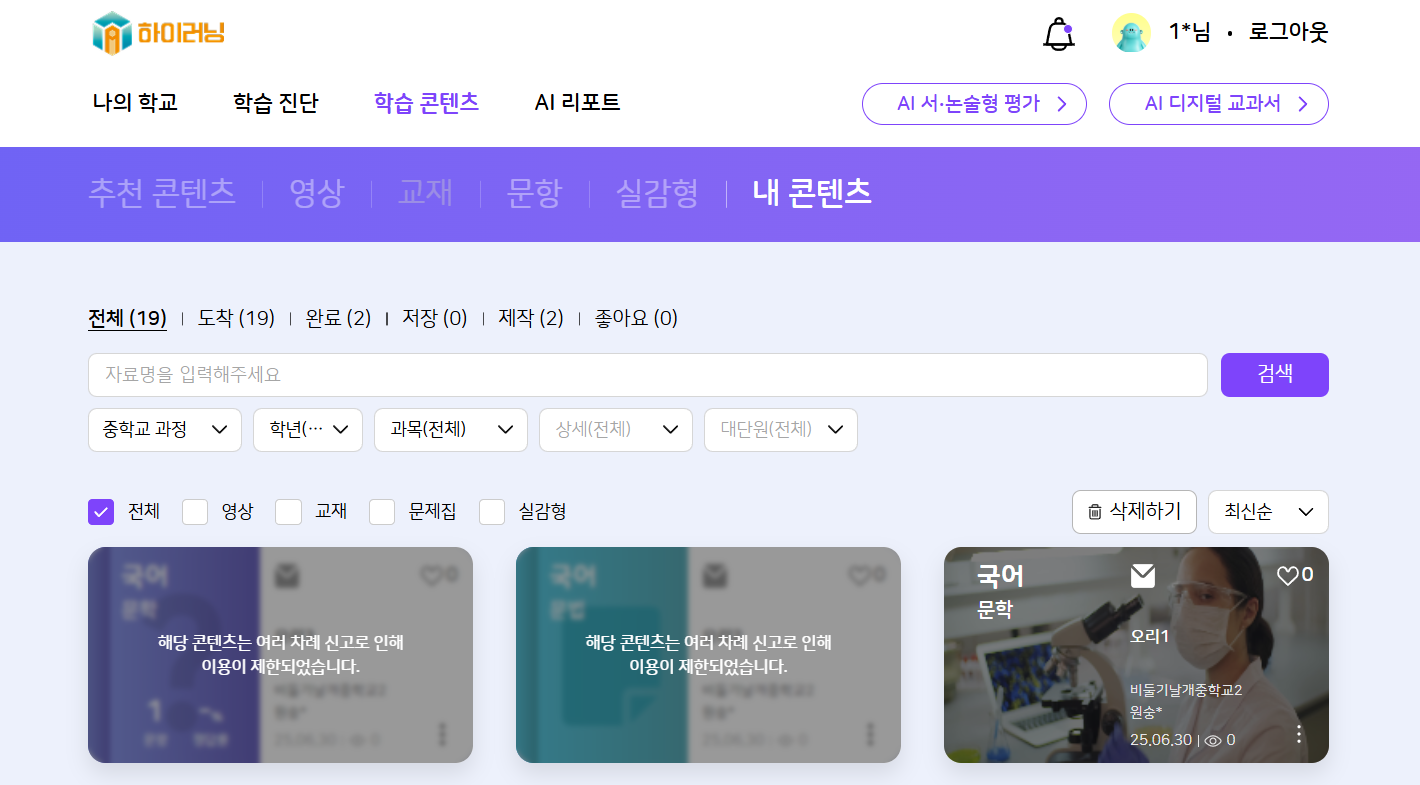Viewport: 1420px width, 785px height.
Task: Expand the 중학교 과정 dropdown
Action: pyautogui.click(x=165, y=430)
